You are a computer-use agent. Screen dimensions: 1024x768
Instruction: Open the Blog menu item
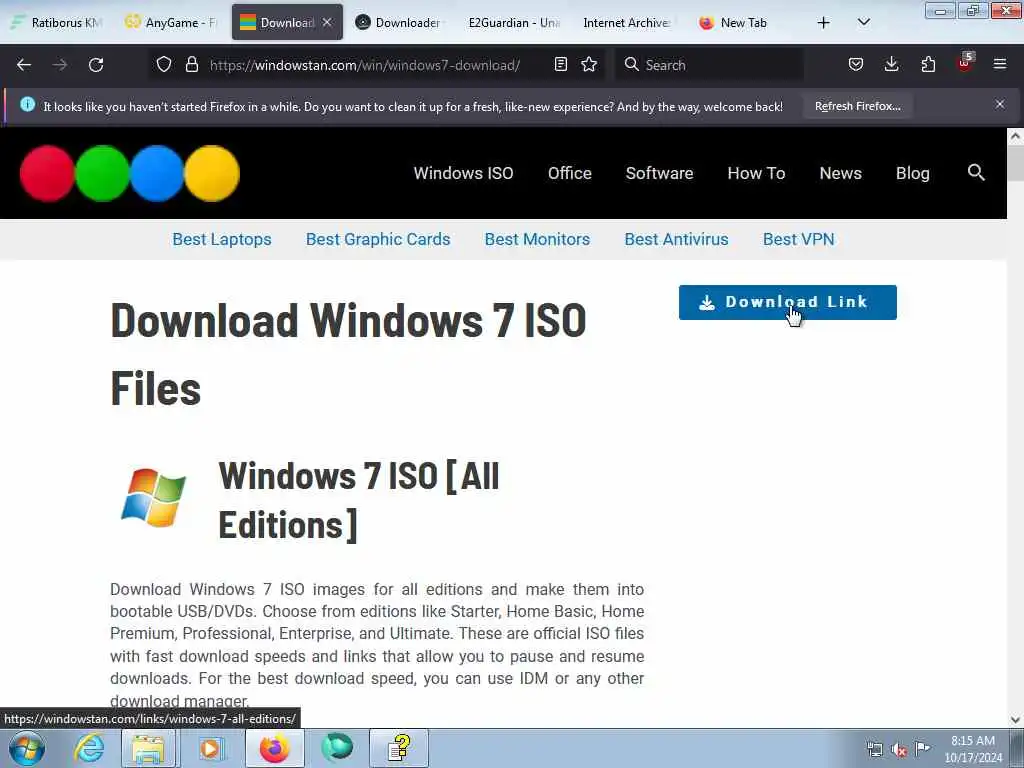(x=912, y=173)
